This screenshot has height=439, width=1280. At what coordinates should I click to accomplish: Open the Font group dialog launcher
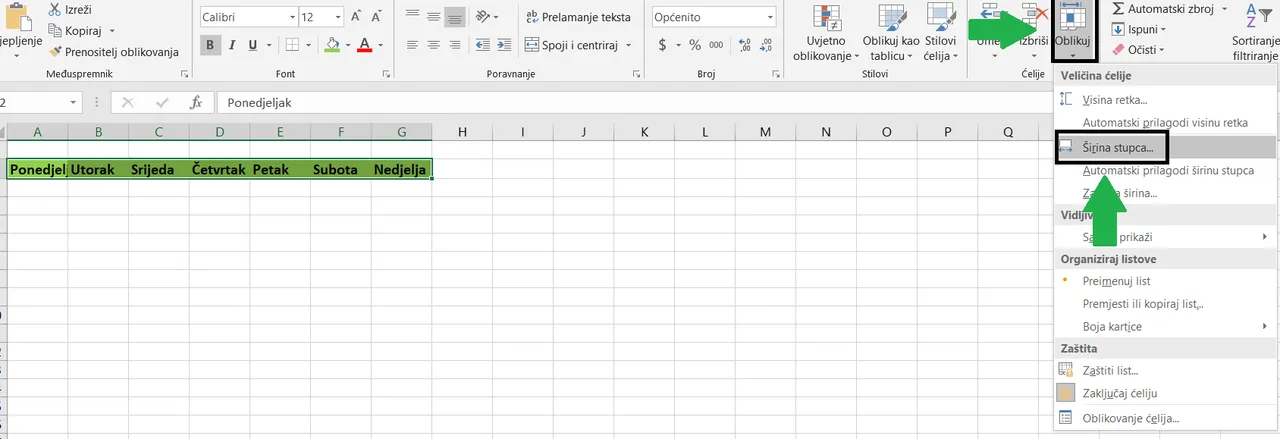(387, 75)
